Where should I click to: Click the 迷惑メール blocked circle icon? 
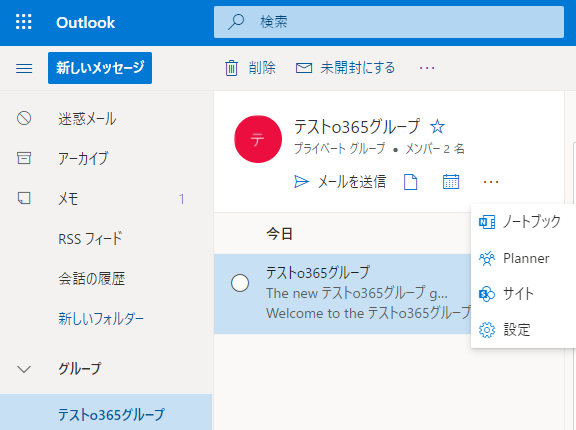pyautogui.click(x=24, y=118)
